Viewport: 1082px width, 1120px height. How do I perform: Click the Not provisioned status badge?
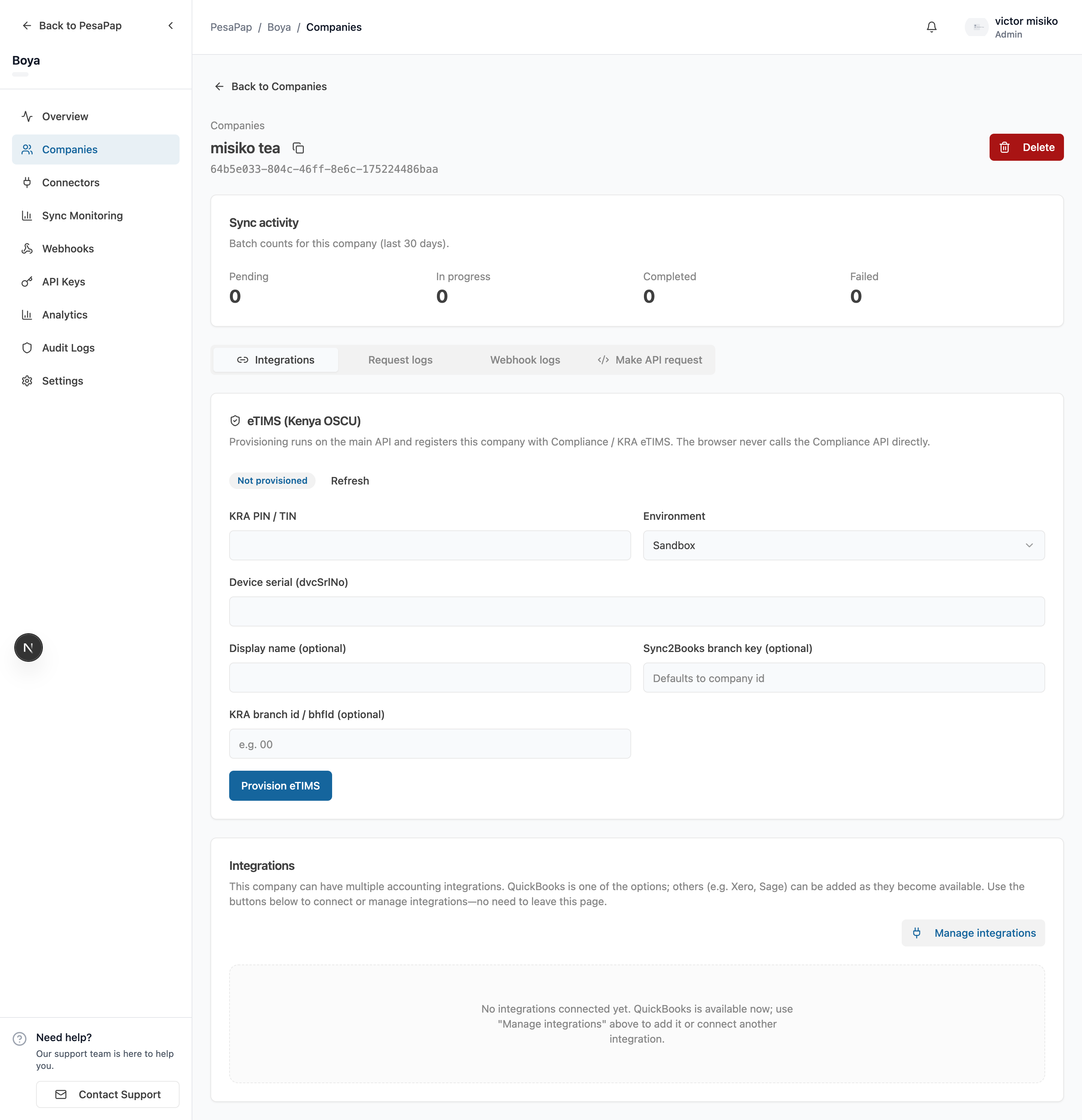(272, 481)
